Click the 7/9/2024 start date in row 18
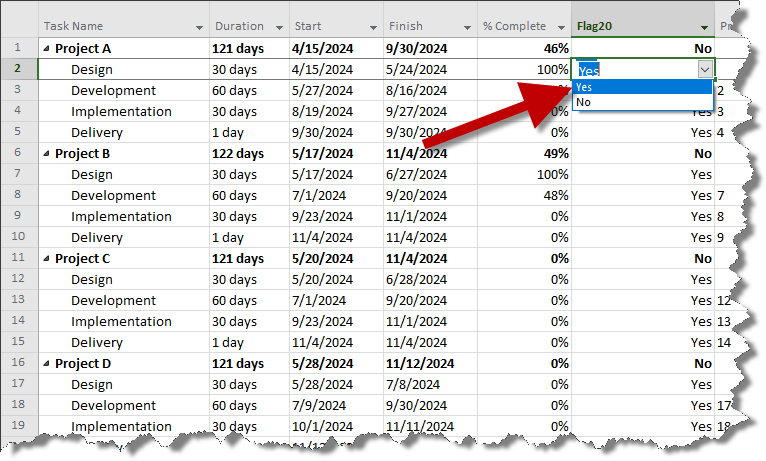 click(319, 406)
